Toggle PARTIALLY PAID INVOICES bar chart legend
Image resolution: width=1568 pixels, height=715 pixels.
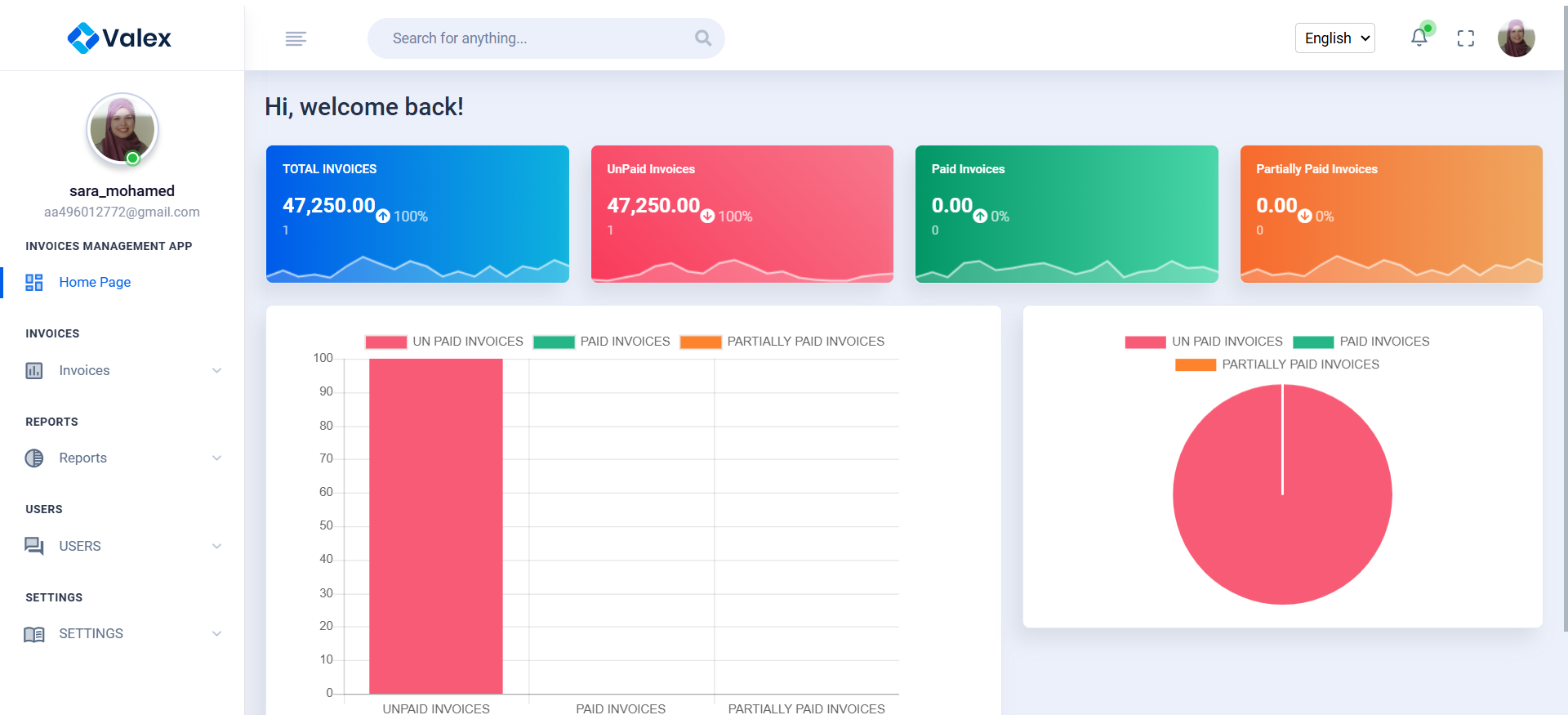782,342
